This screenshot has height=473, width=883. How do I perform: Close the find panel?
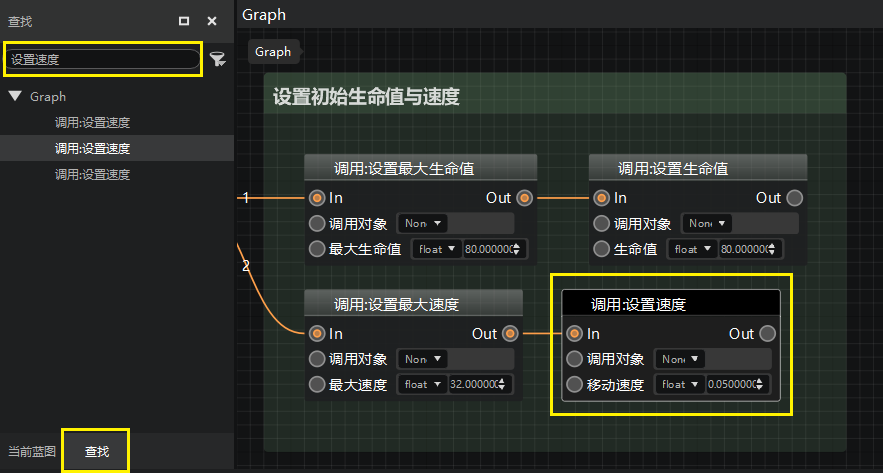pyautogui.click(x=212, y=21)
